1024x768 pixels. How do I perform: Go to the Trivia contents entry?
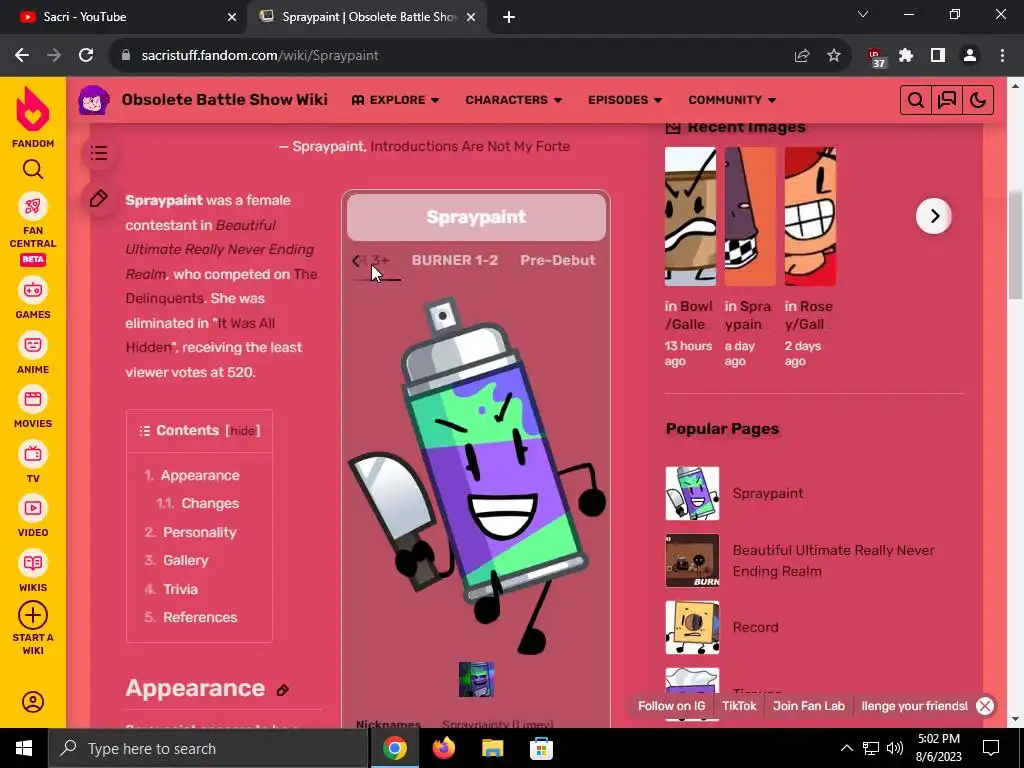(x=180, y=589)
